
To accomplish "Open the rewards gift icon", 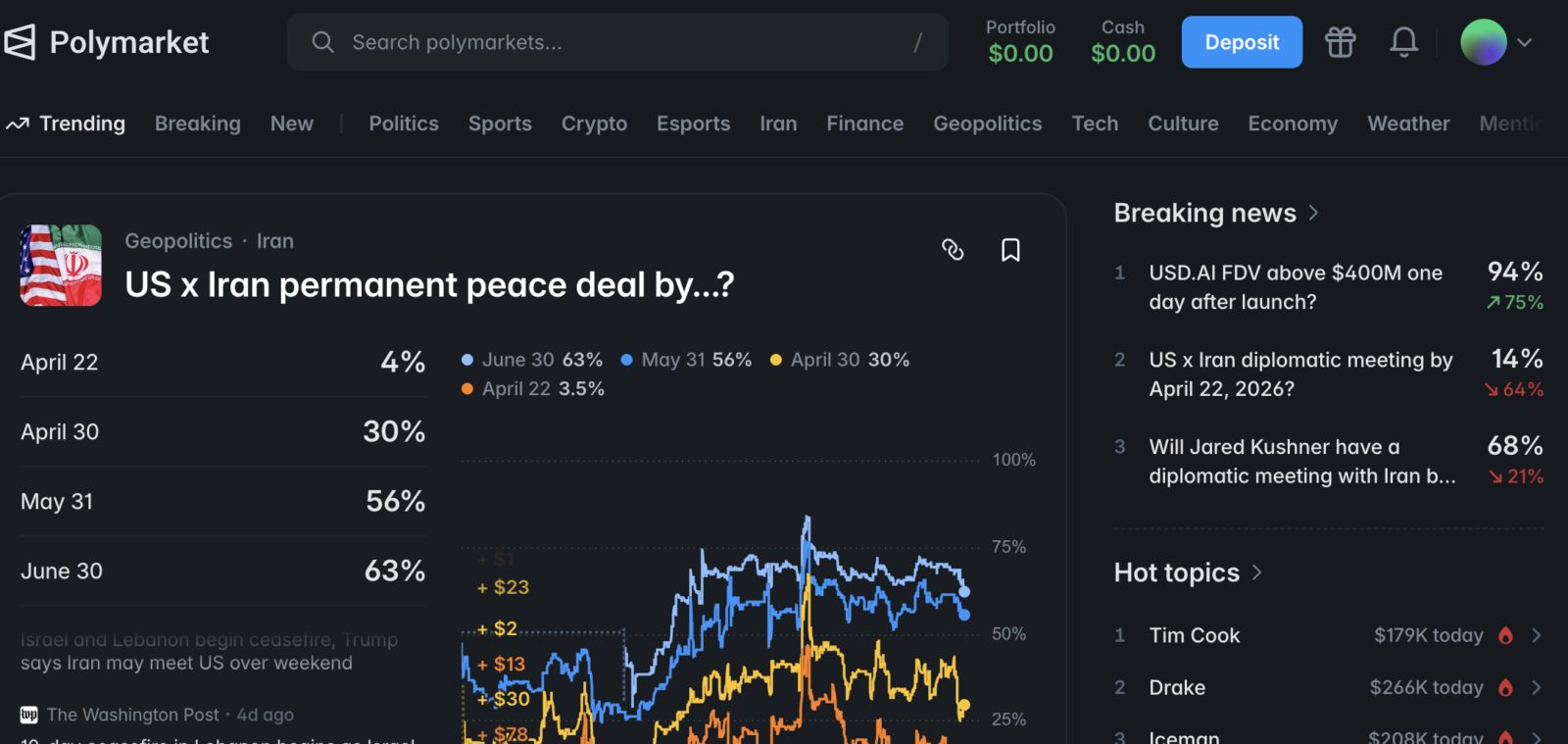I will coord(1340,42).
